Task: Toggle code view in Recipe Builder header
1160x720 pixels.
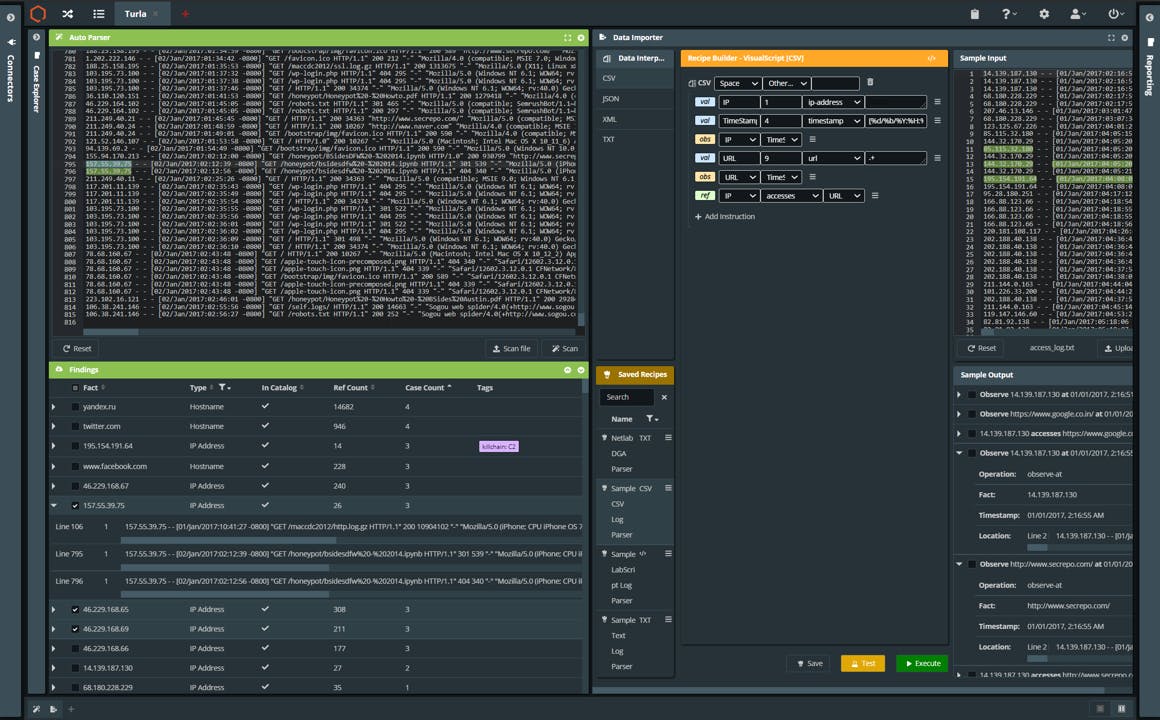Action: [x=932, y=59]
